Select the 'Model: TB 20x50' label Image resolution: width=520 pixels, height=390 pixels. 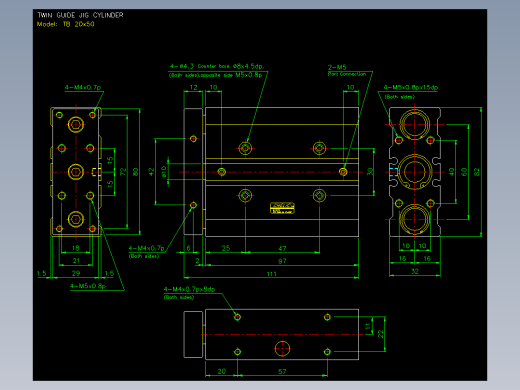66,24
